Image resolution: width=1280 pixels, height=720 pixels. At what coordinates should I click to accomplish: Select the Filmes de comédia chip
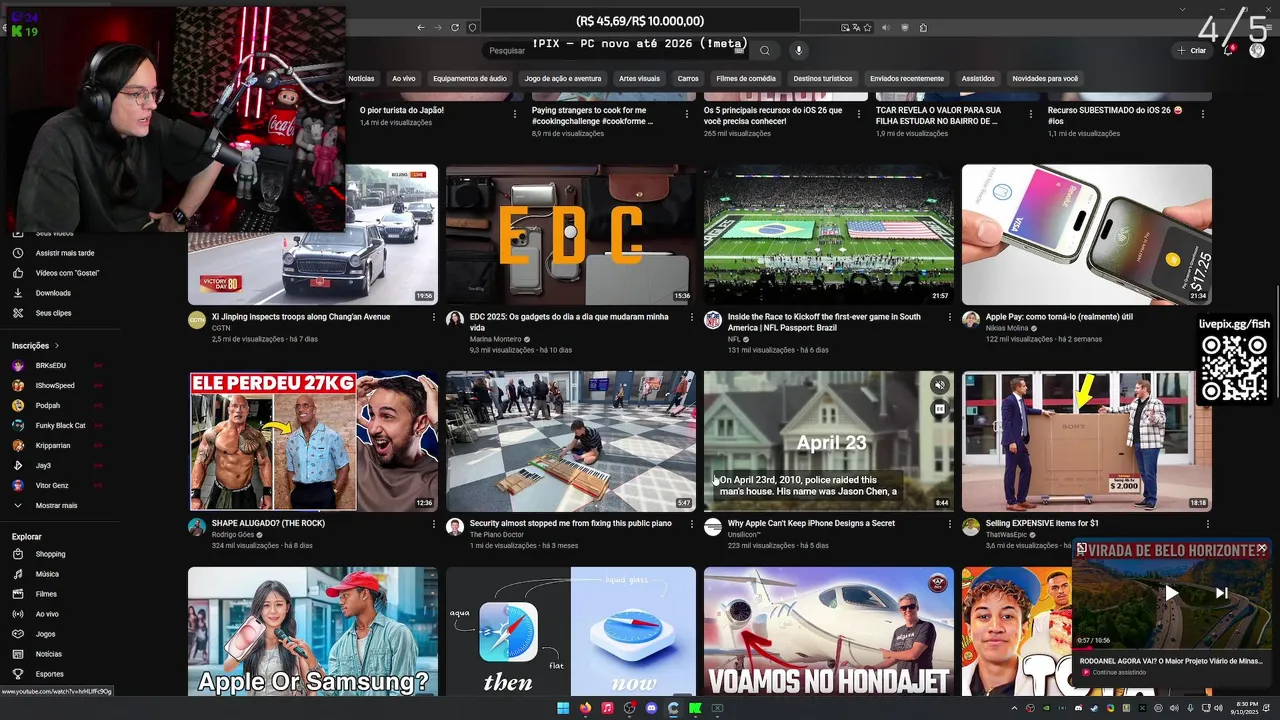point(746,78)
